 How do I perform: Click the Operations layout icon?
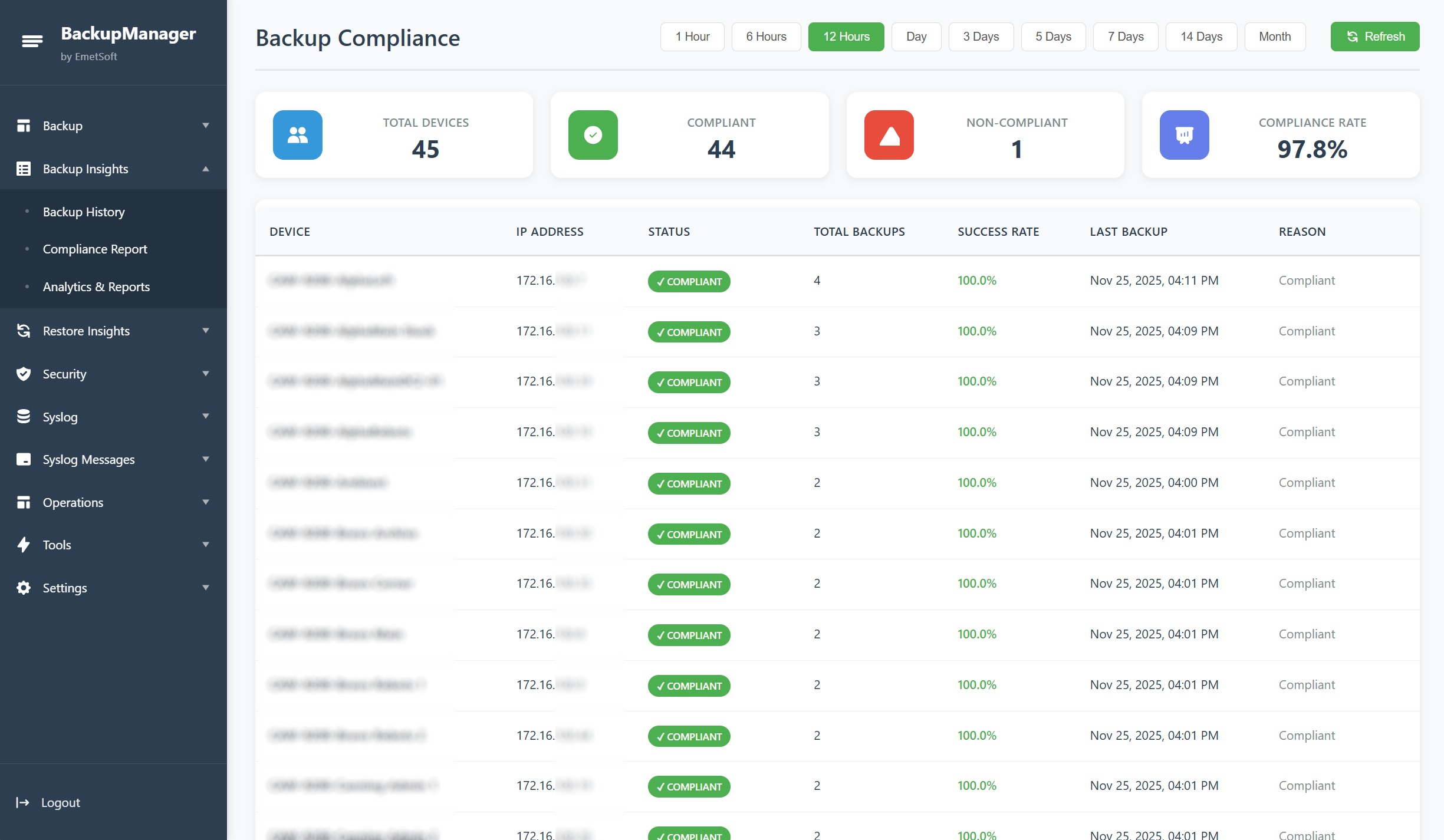point(24,502)
